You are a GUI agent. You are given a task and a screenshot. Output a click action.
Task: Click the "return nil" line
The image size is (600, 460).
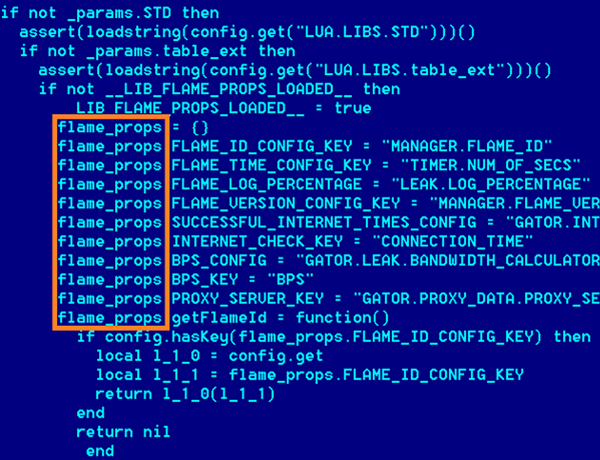click(123, 432)
